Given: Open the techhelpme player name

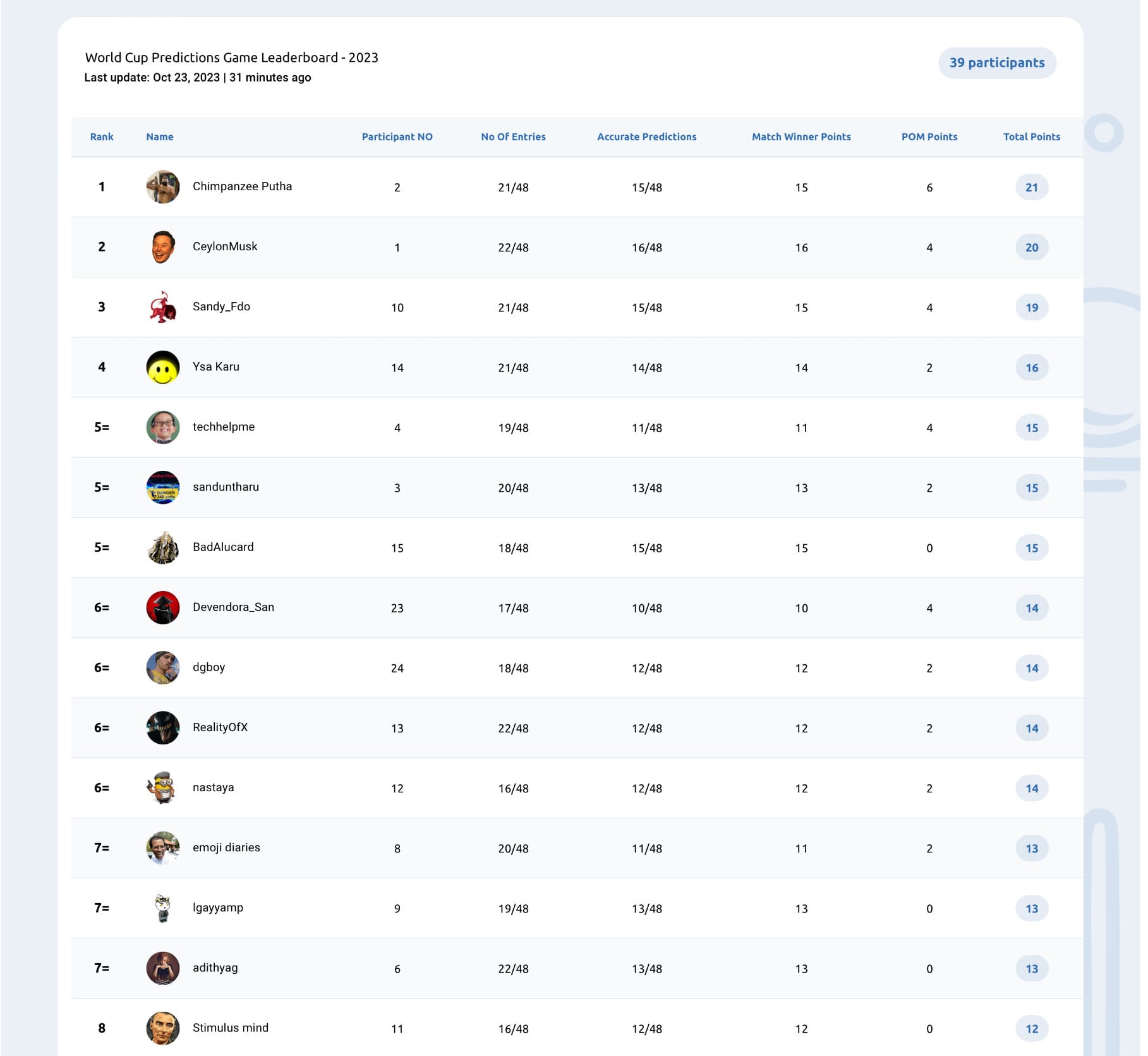Looking at the screenshot, I should [224, 427].
